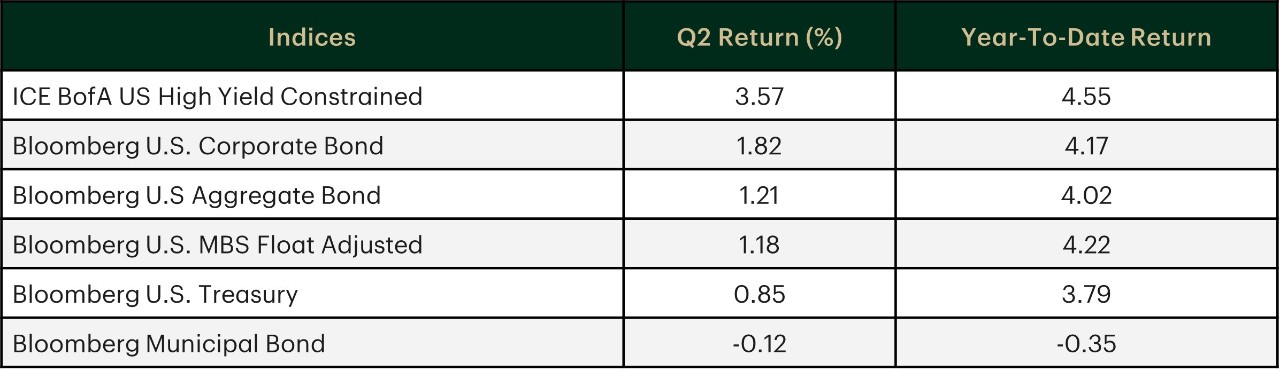
Task: Click the 1.82 Q2 return value
Action: (x=760, y=146)
